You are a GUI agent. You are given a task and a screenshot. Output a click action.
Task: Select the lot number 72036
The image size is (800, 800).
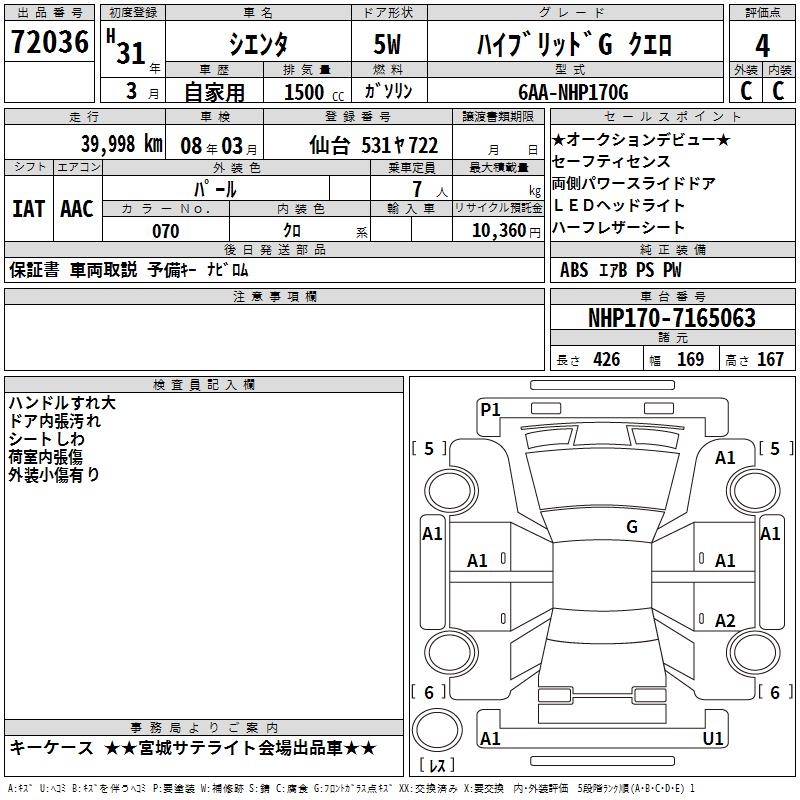(49, 43)
